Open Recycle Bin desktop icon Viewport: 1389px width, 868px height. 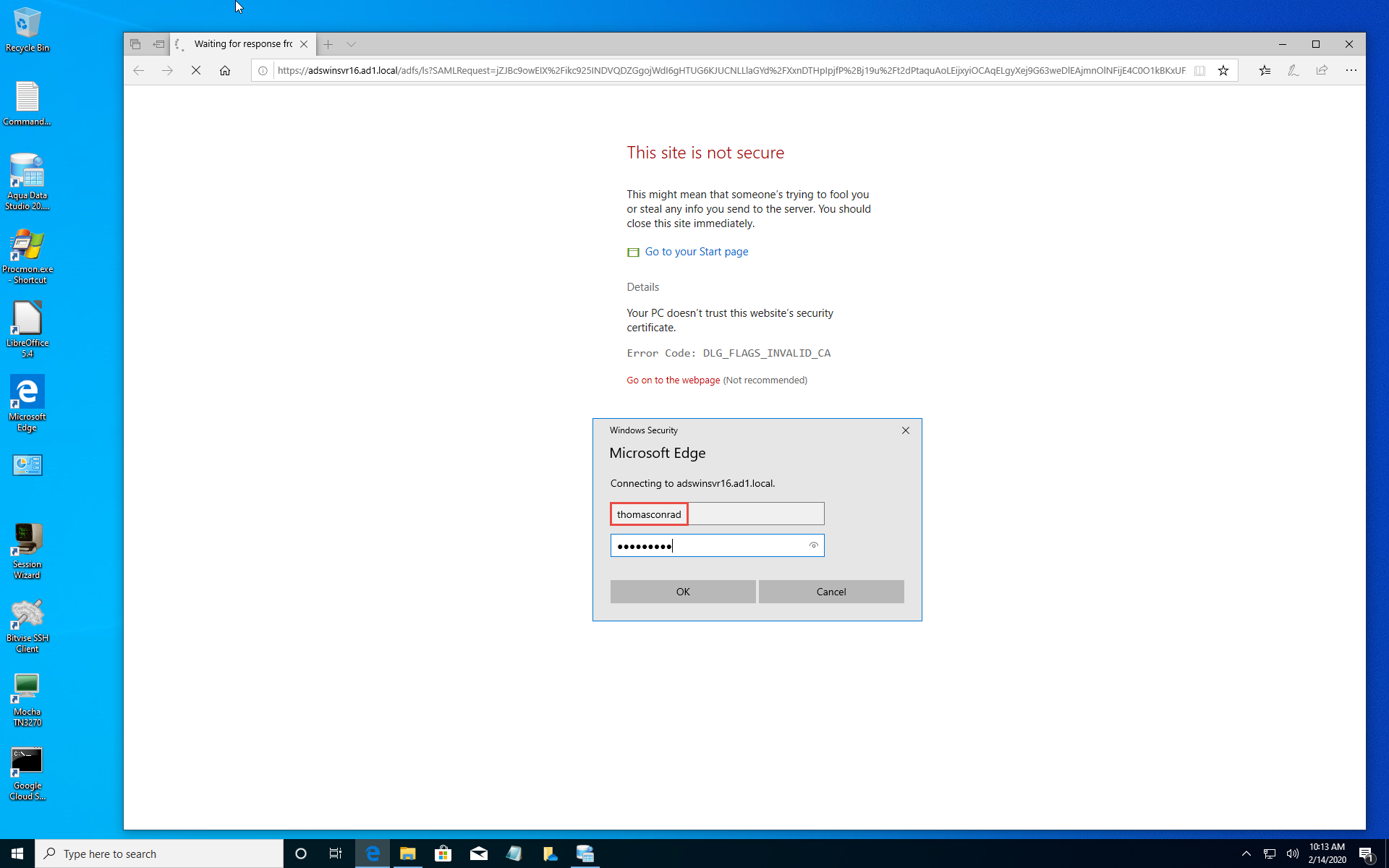click(27, 30)
